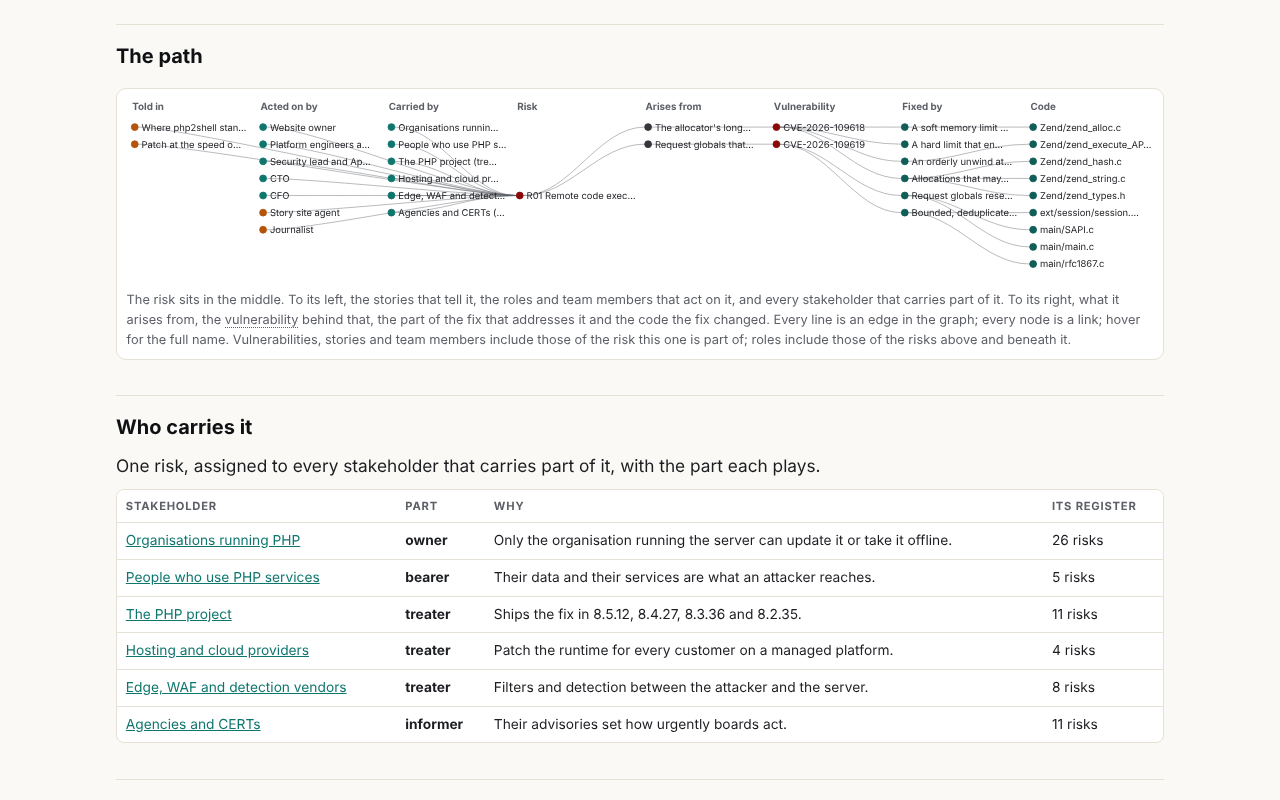Screen dimensions: 1280x800
Task: Select 'Request globals rese...' fix node
Action: 956,196
